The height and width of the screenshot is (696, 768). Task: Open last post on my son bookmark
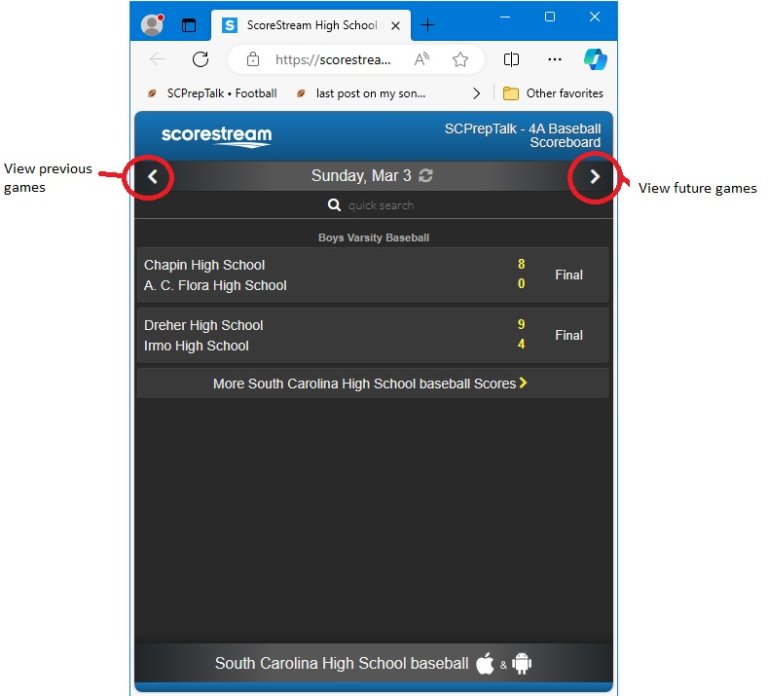pos(361,93)
